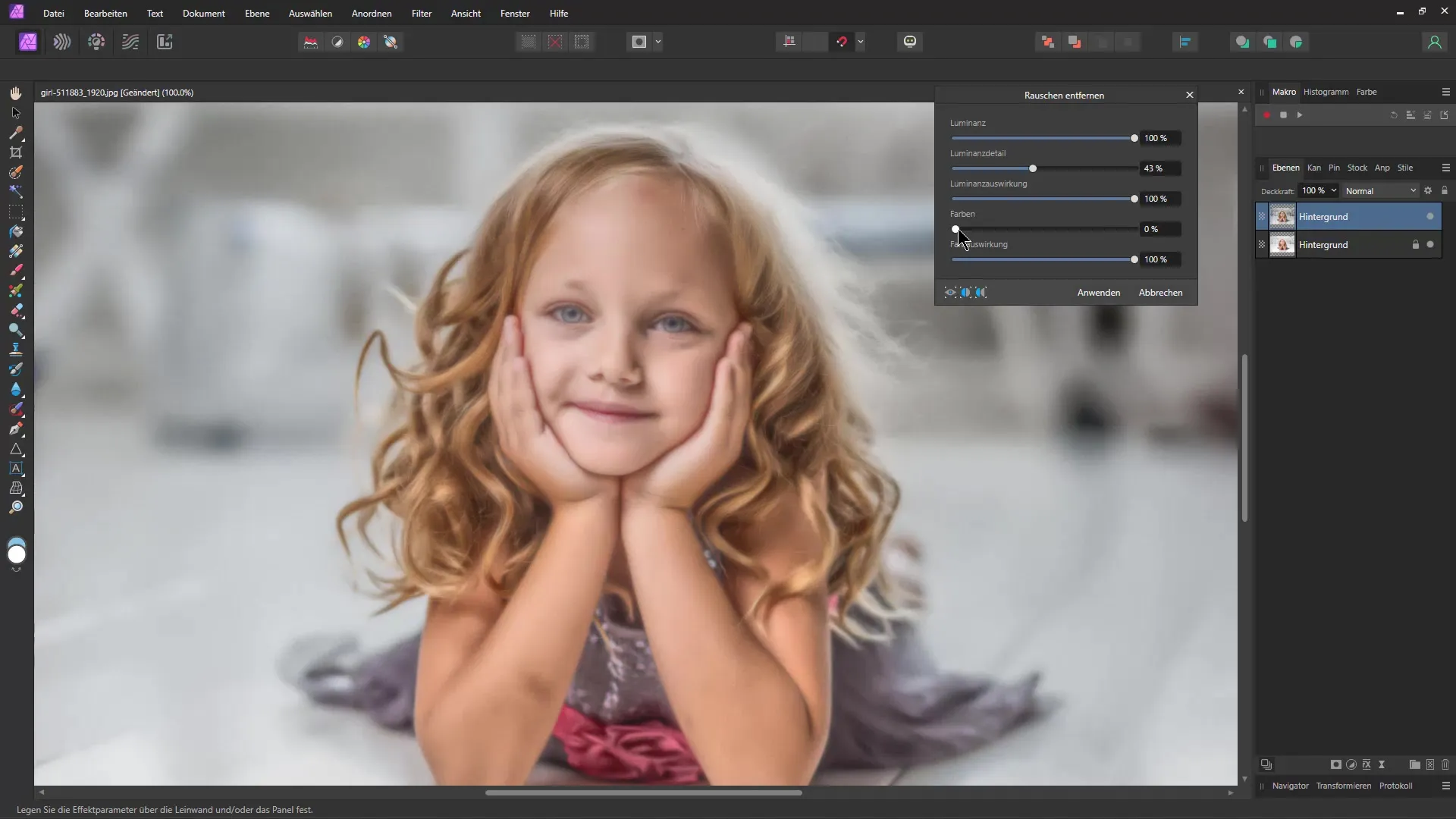Enable mirror split preview in denoise dialog
The image size is (1456, 819).
coord(981,293)
